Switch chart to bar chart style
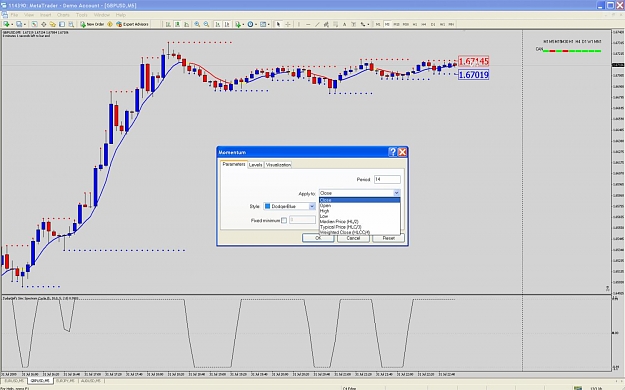Viewport: 625px width, 390px height. click(168, 24)
